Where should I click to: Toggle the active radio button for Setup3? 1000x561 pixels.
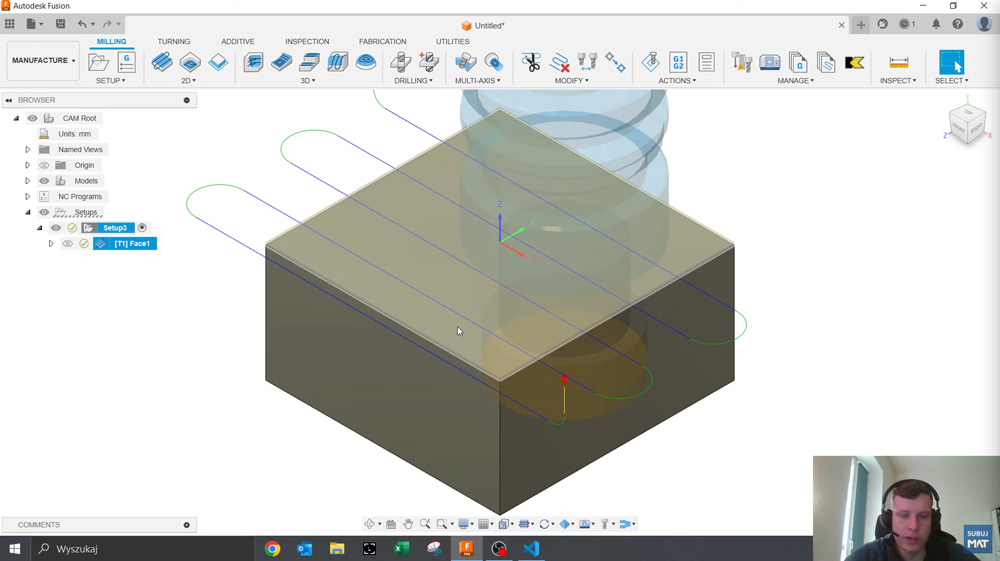pyautogui.click(x=142, y=228)
